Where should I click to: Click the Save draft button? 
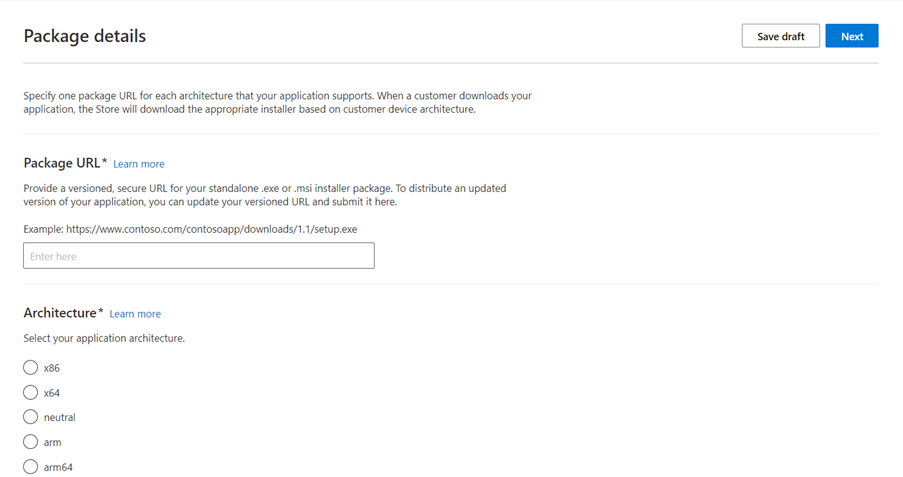pos(780,36)
